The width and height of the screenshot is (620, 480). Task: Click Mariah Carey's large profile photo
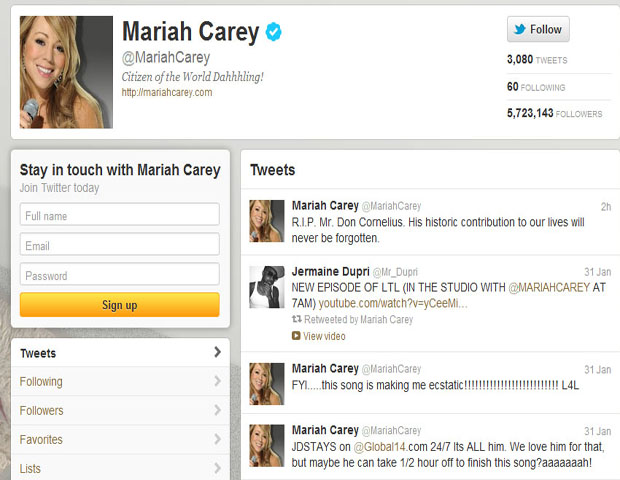point(66,72)
